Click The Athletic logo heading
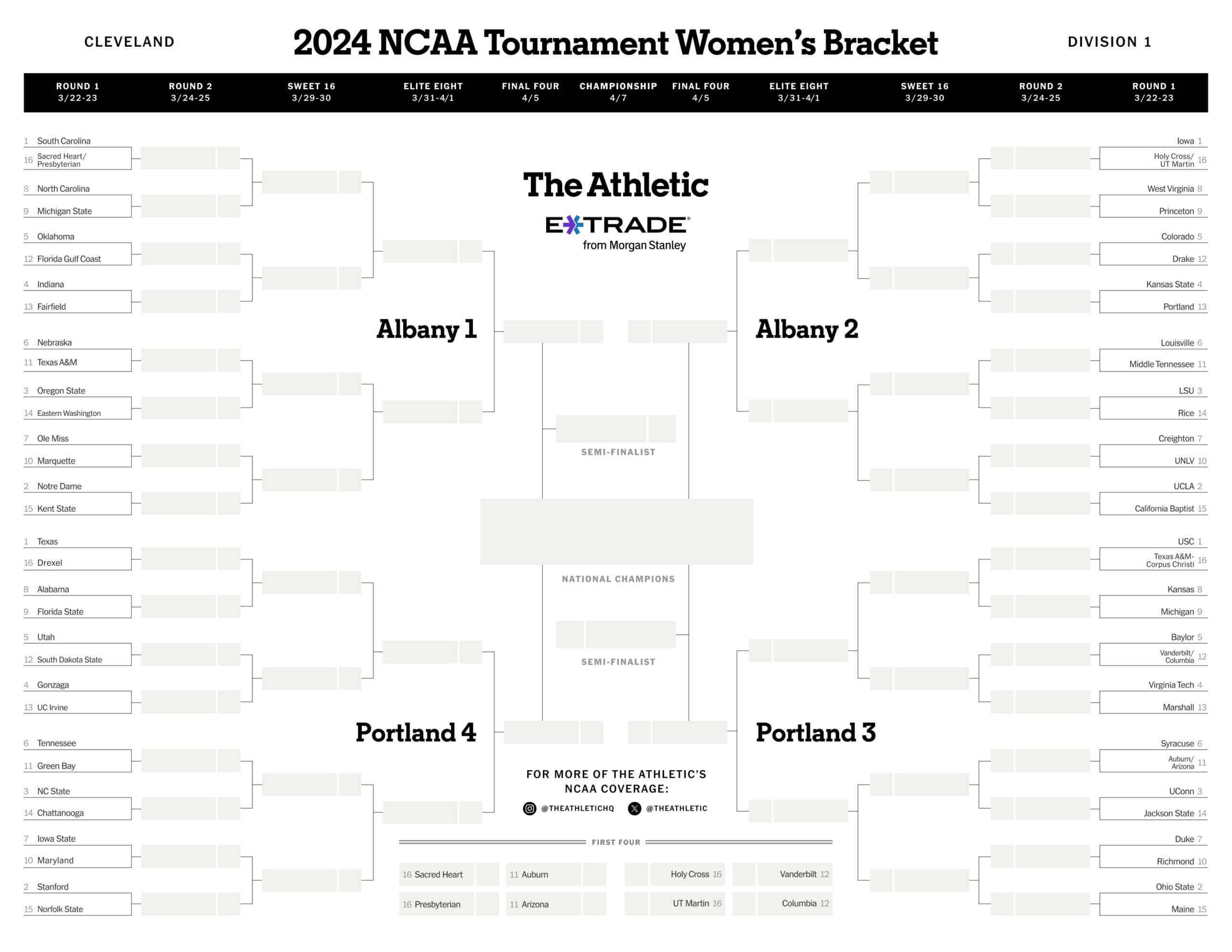This screenshot has width=1232, height=952. pyautogui.click(x=616, y=184)
